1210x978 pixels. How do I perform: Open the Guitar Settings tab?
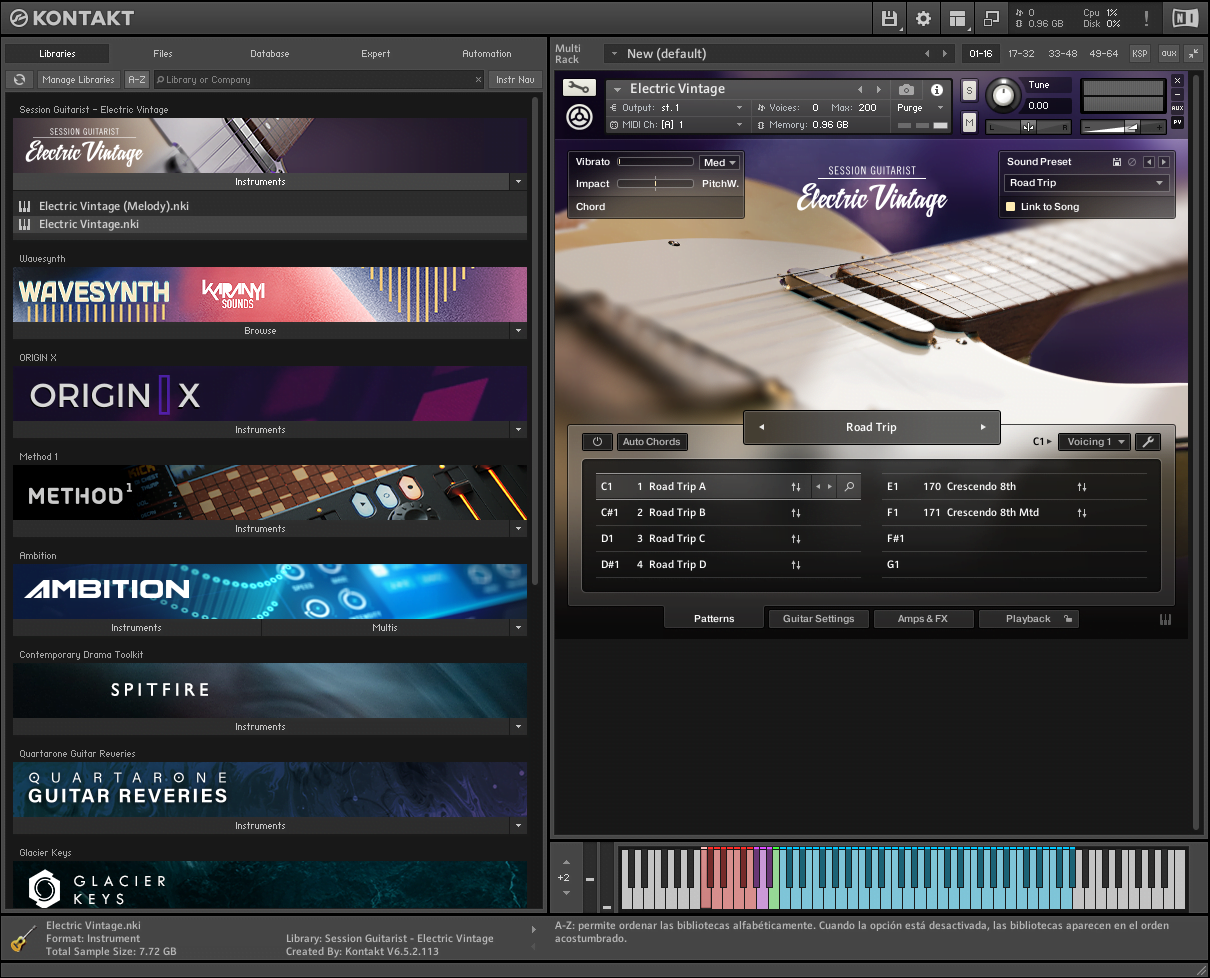pyautogui.click(x=819, y=619)
